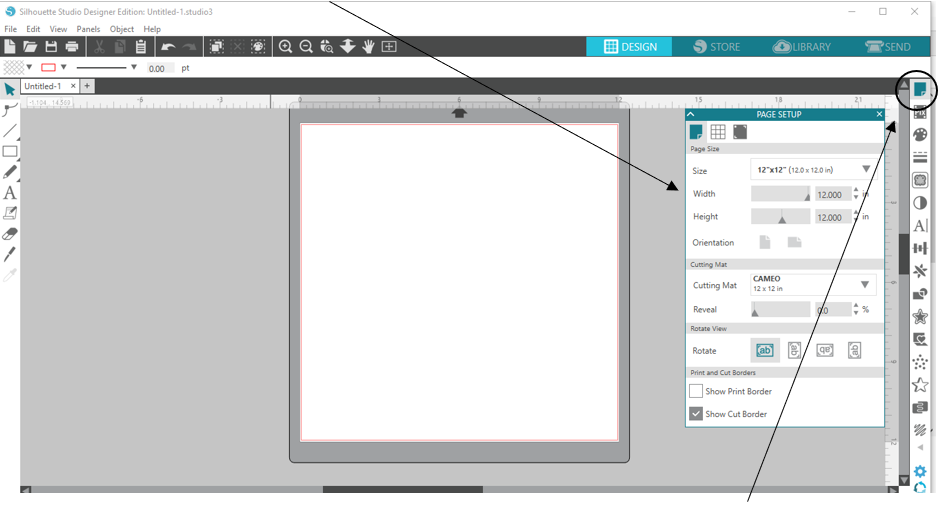Screen dimensions: 944x516
Task: Switch to Registration Marks tab in Page Setup
Action: (740, 132)
